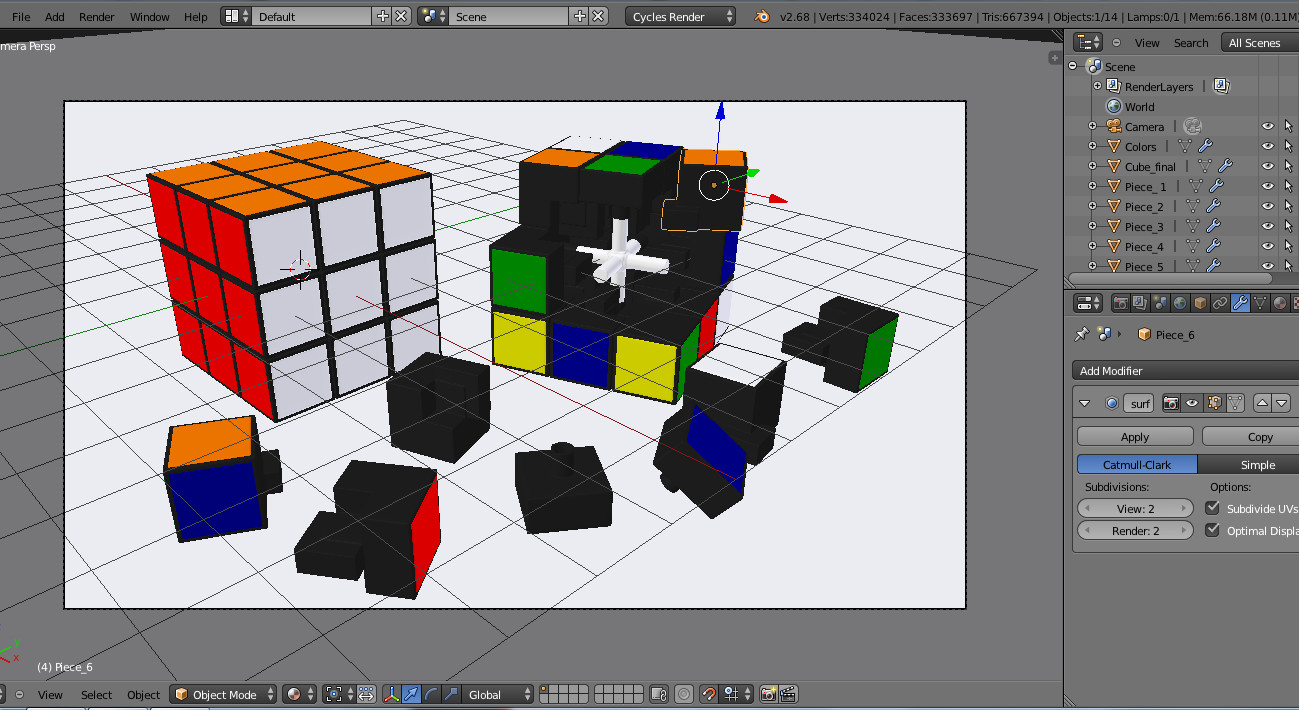Click the Apply modifier button

1135,437
